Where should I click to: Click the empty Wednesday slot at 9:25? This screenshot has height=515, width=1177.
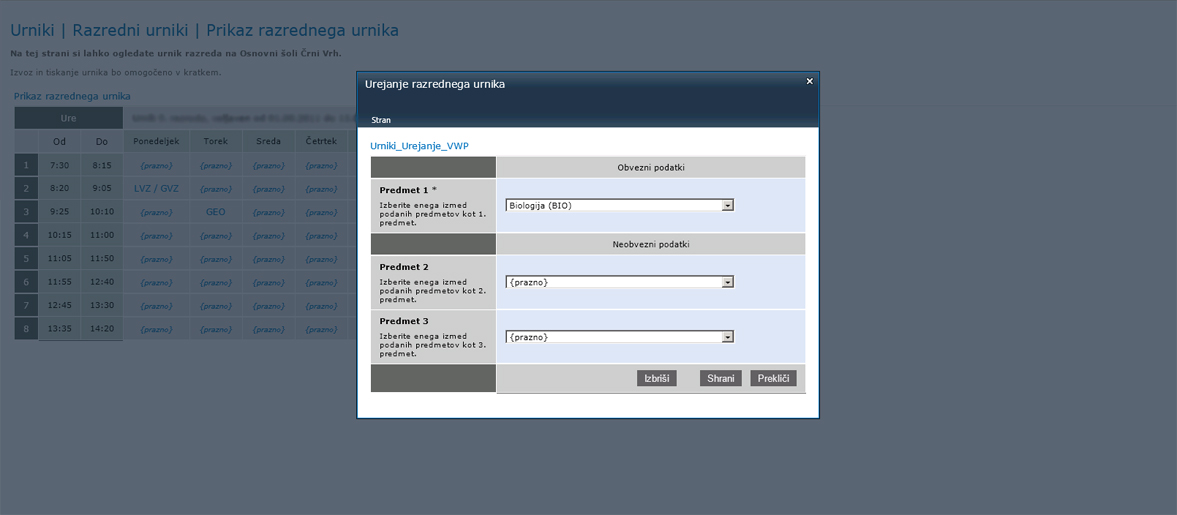tap(268, 212)
